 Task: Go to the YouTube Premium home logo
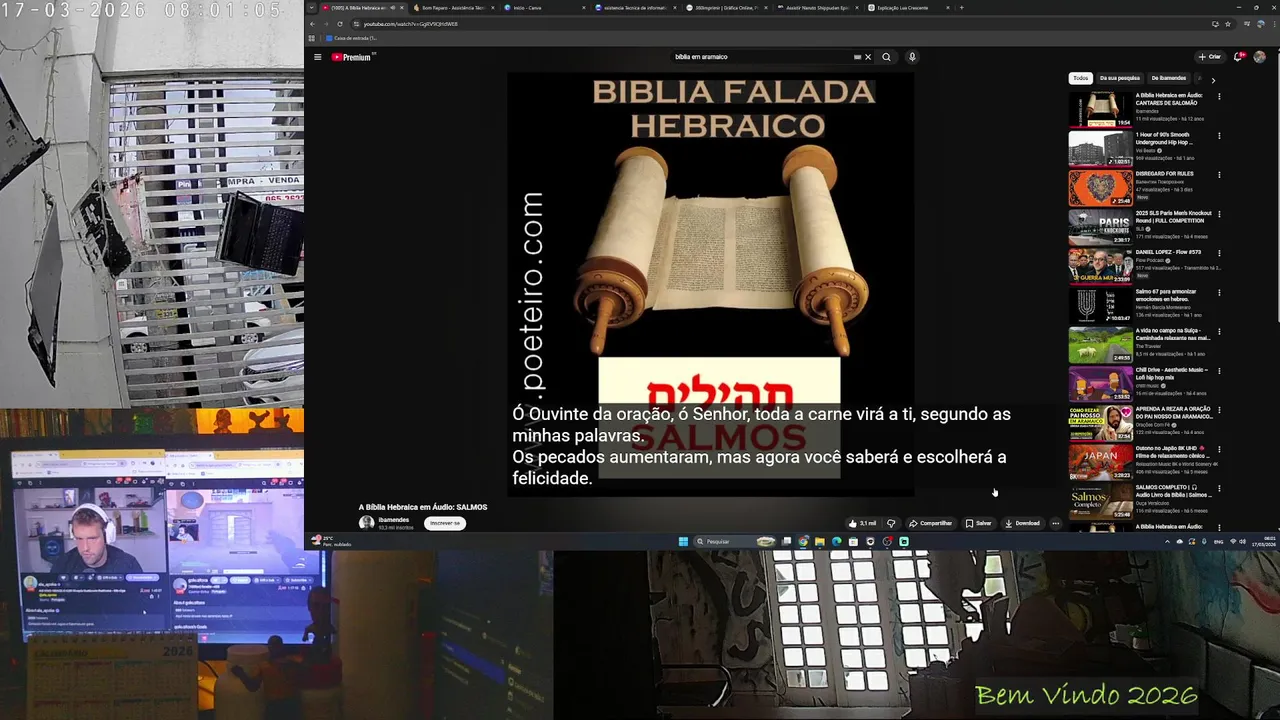[352, 57]
